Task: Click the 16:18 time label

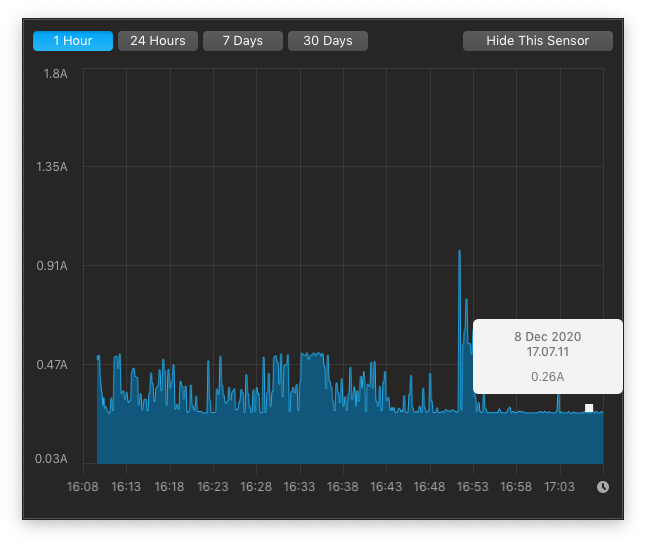Action: point(169,487)
